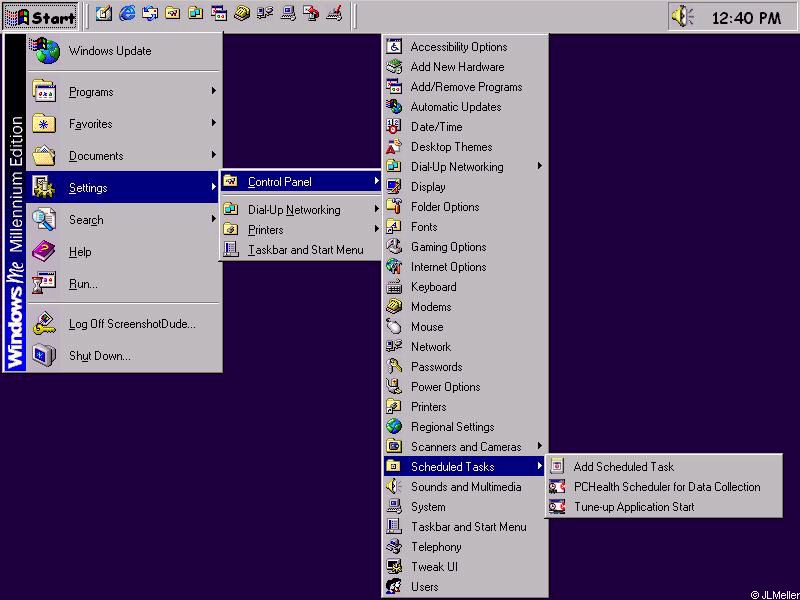Viewport: 800px width, 600px height.
Task: Click the red arrow quick launch icon
Action: click(311, 14)
